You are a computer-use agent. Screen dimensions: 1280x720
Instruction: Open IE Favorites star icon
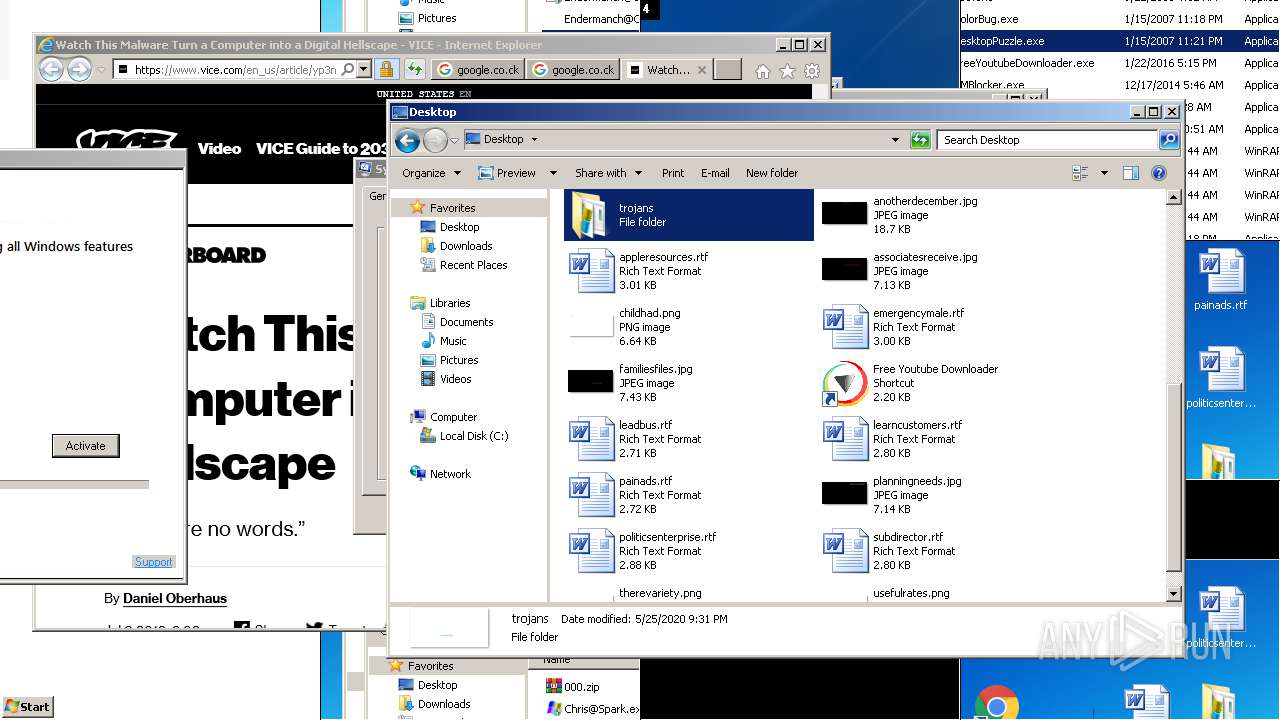(787, 71)
